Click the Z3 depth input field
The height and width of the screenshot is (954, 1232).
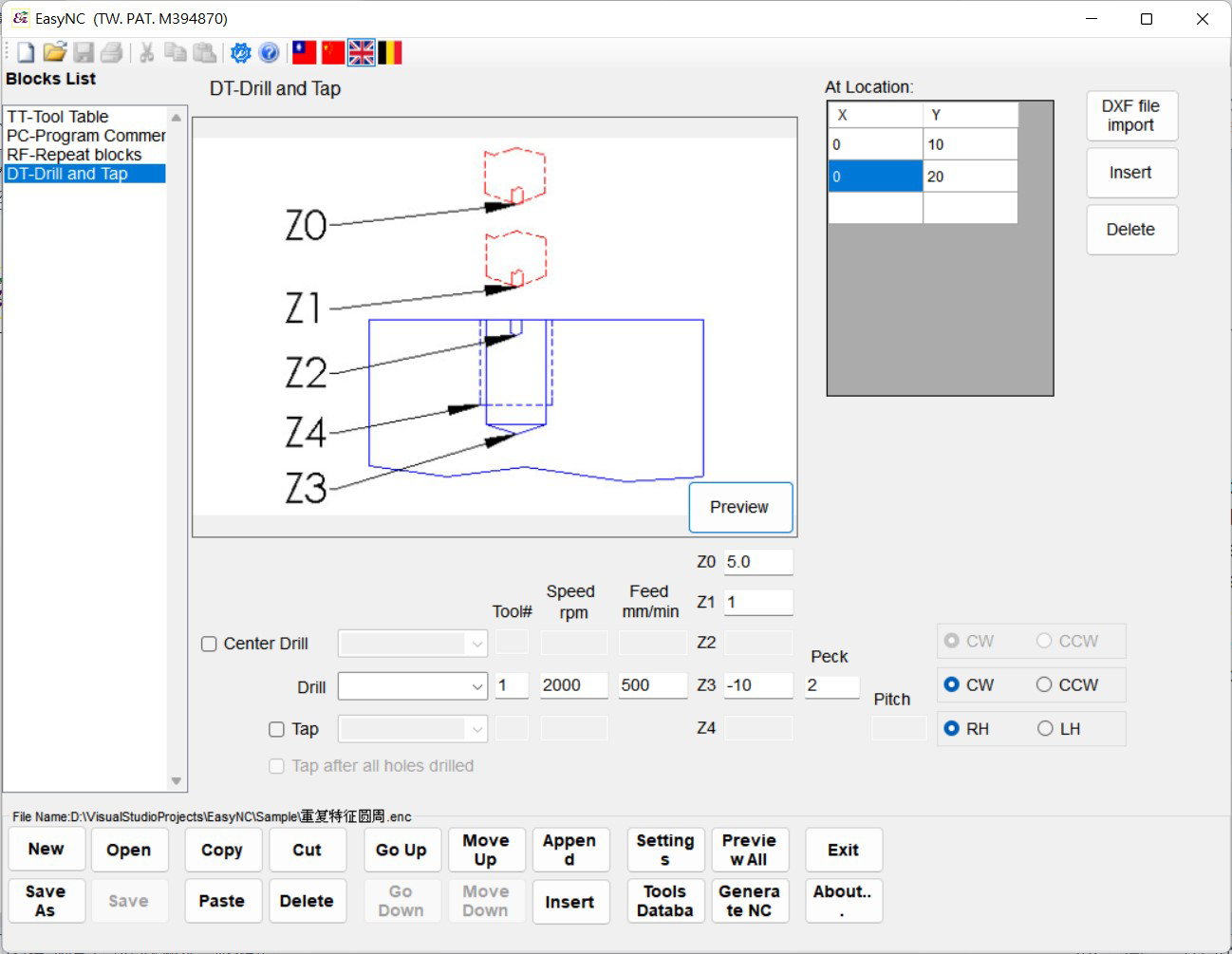tap(758, 685)
